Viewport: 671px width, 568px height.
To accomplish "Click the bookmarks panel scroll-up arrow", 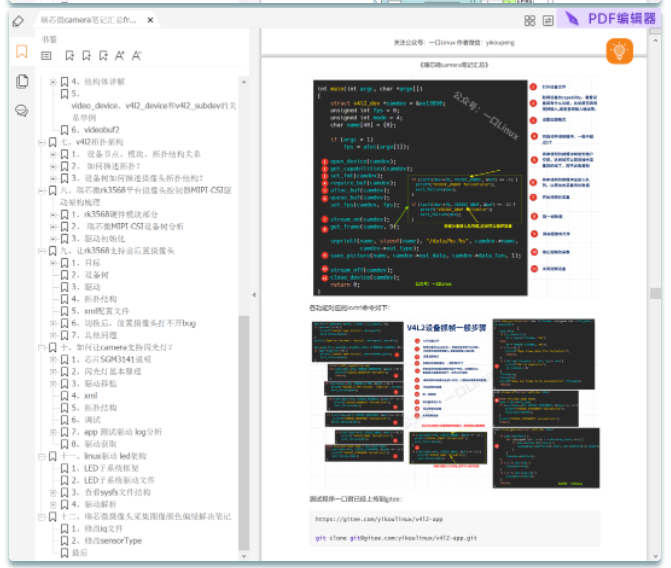I will 244,82.
